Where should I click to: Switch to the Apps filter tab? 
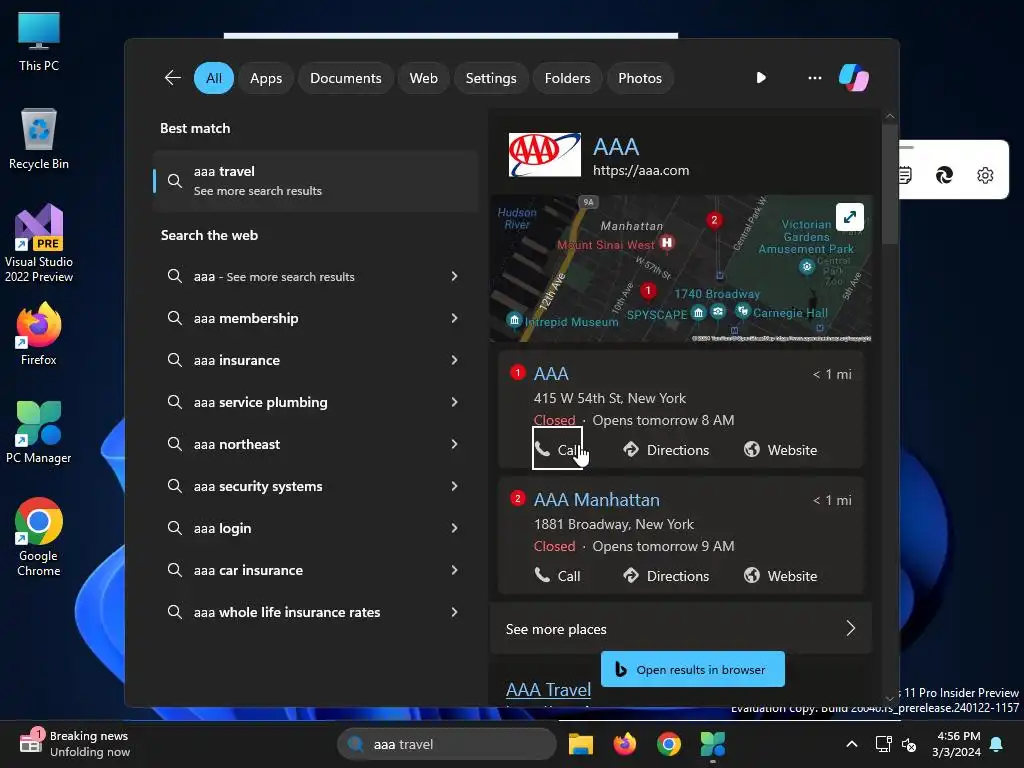(x=266, y=78)
